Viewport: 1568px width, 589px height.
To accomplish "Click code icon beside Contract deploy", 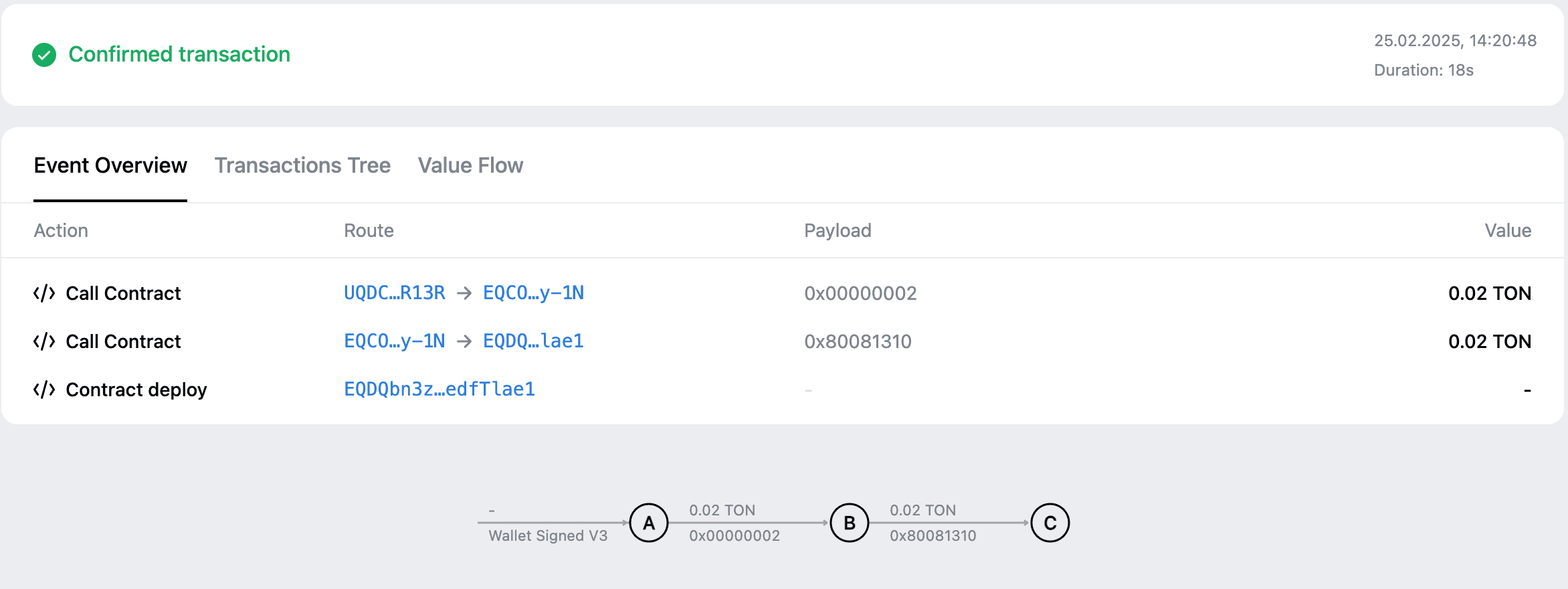I will point(44,390).
